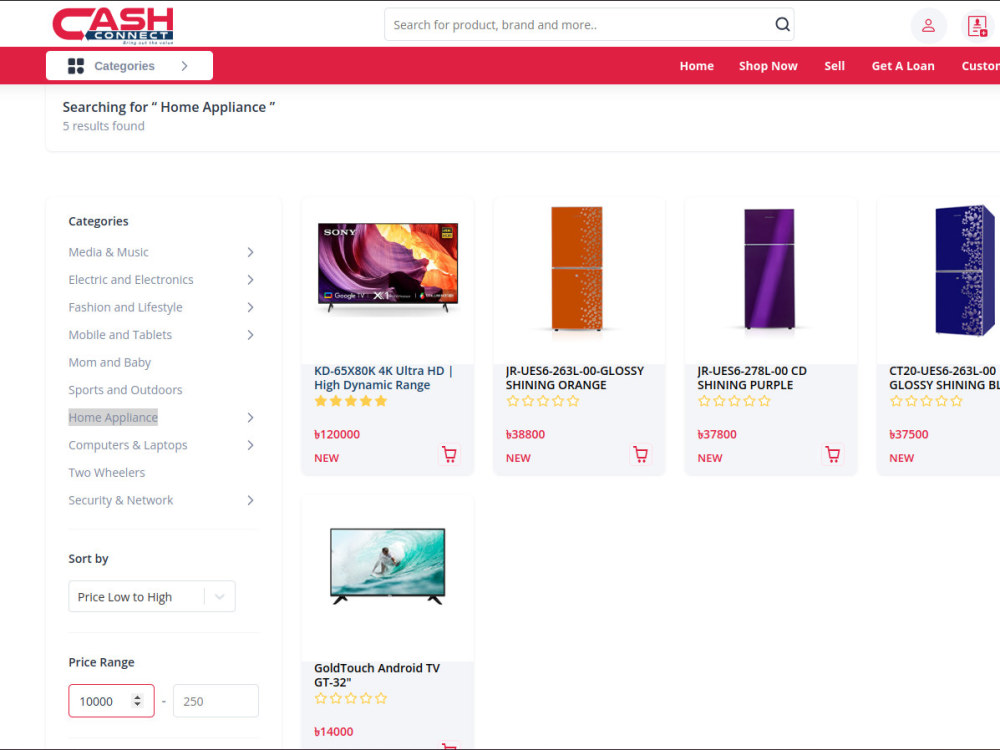Click '5 results found' text
The image size is (1000, 750).
[103, 126]
